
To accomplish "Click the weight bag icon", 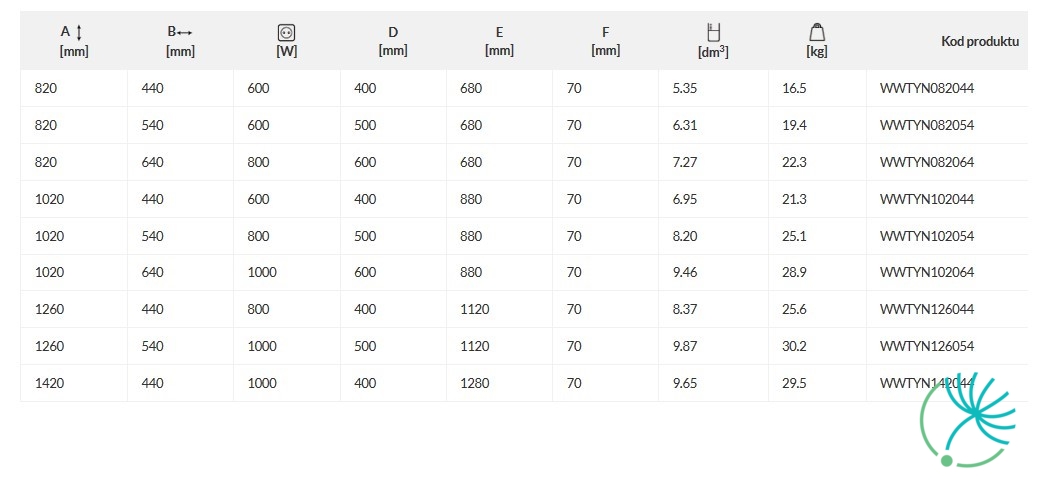I will 817,32.
